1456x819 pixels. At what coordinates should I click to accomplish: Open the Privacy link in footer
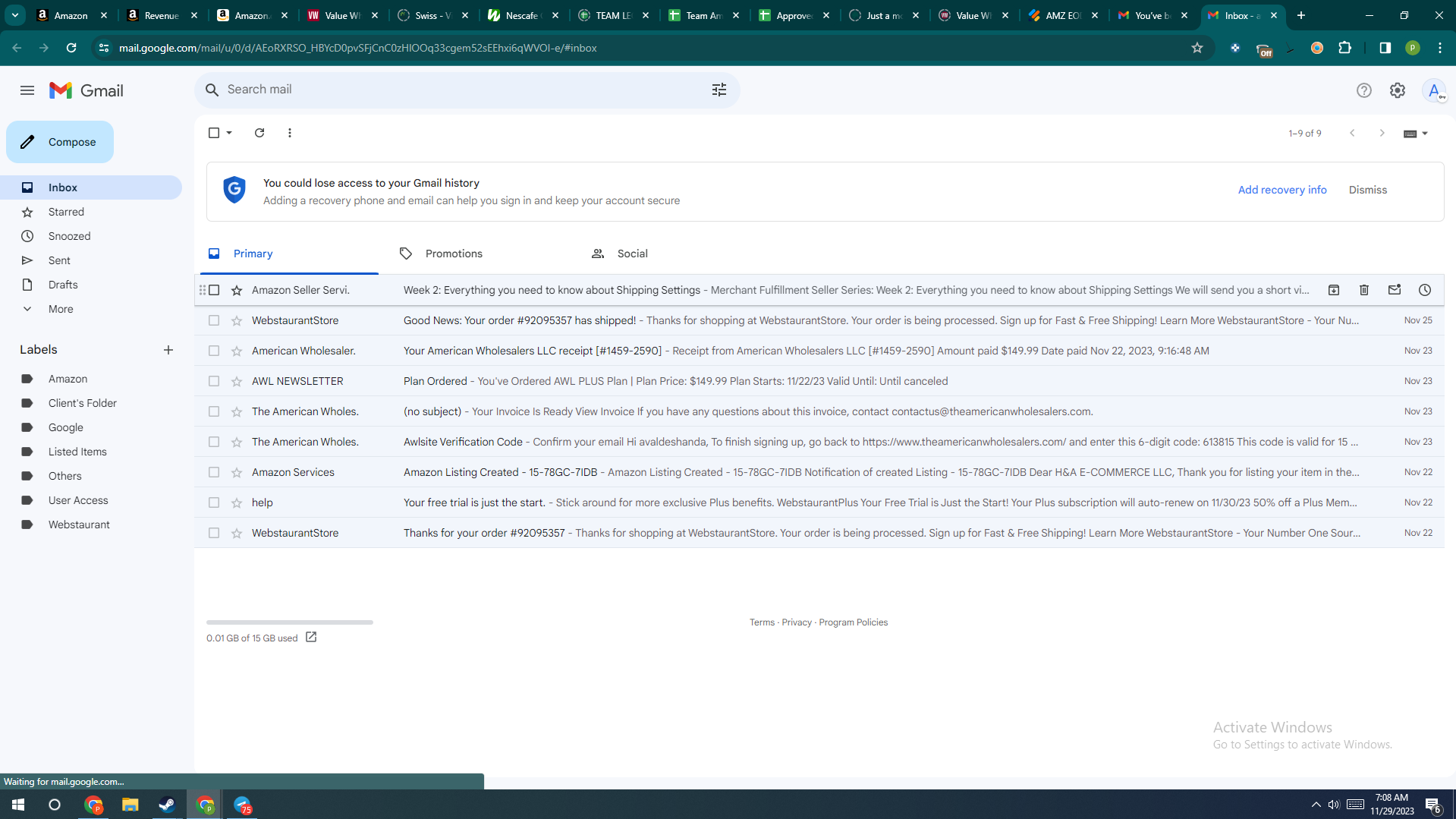coord(797,622)
